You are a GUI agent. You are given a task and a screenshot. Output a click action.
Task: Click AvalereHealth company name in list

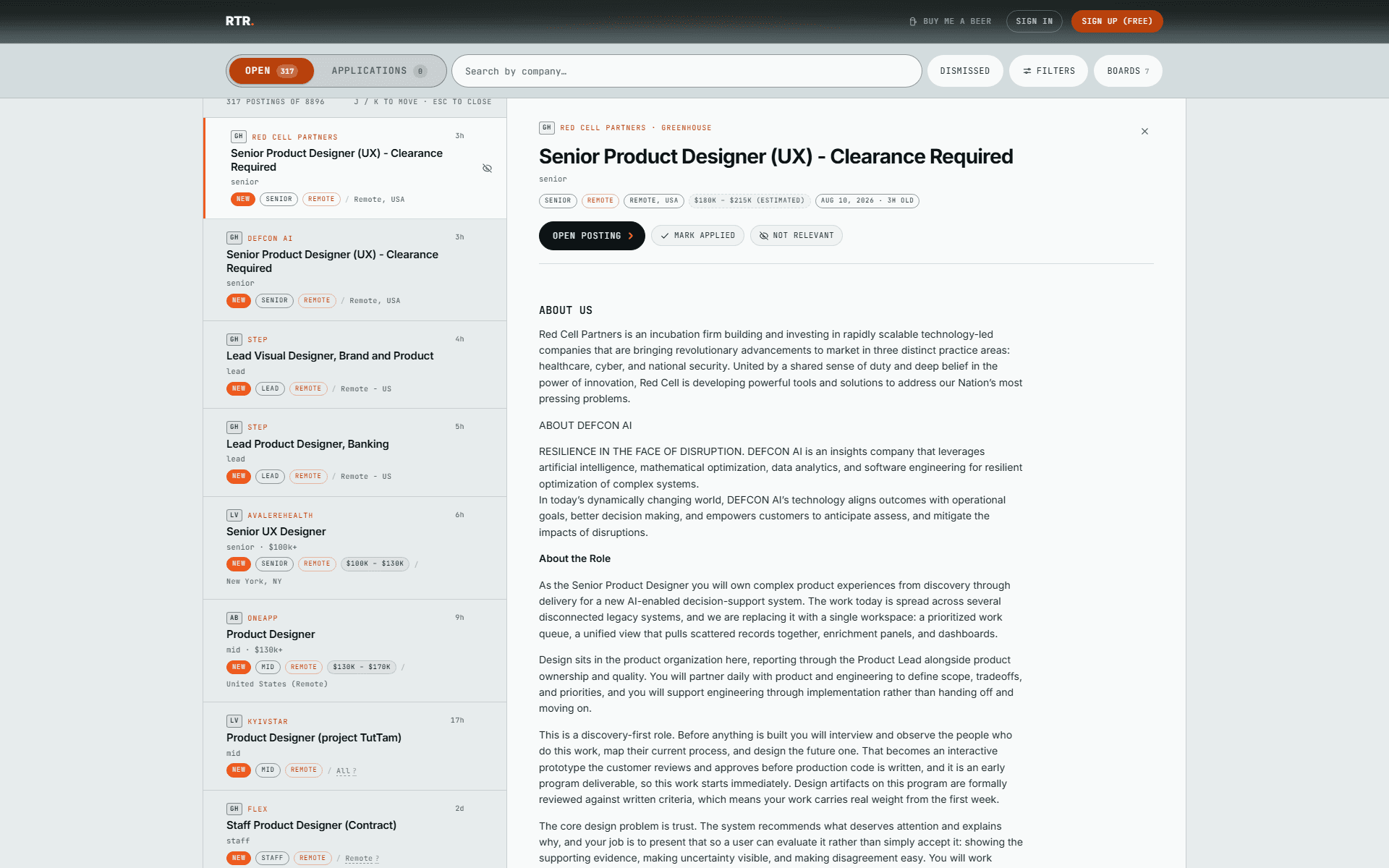280,516
